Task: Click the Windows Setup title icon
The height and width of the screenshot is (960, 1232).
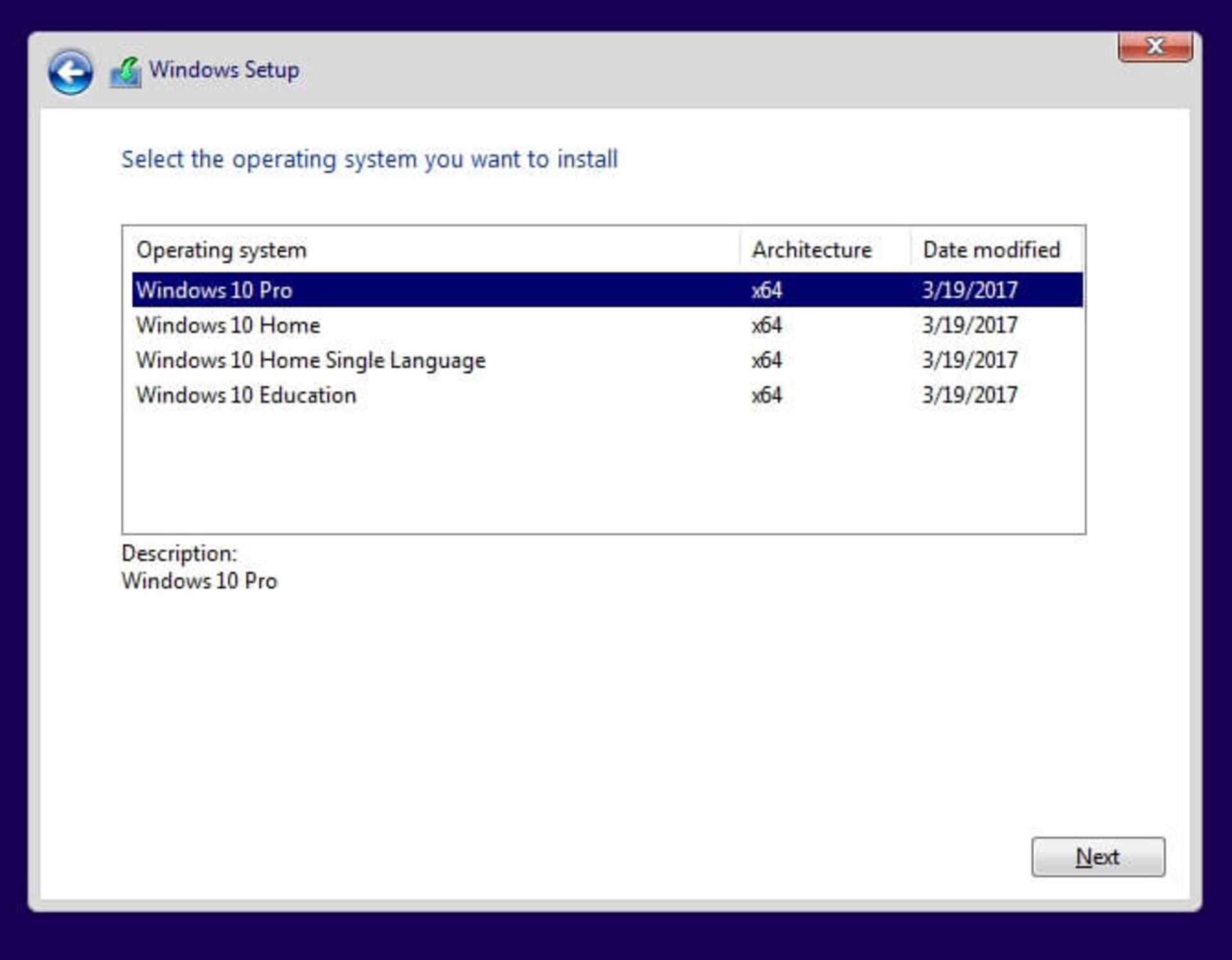Action: coord(126,72)
